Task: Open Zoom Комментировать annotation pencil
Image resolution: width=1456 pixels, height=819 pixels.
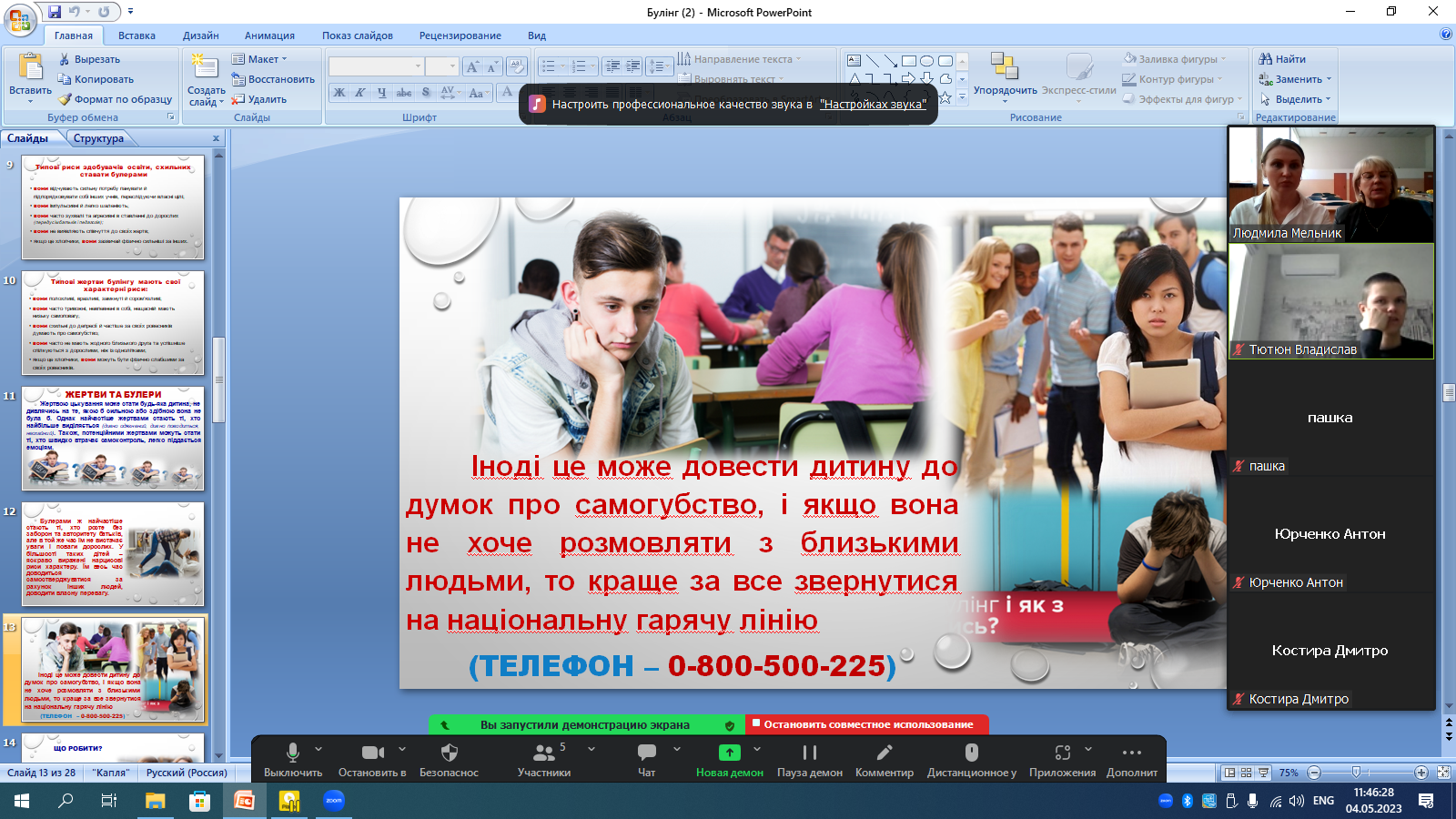Action: (x=885, y=760)
